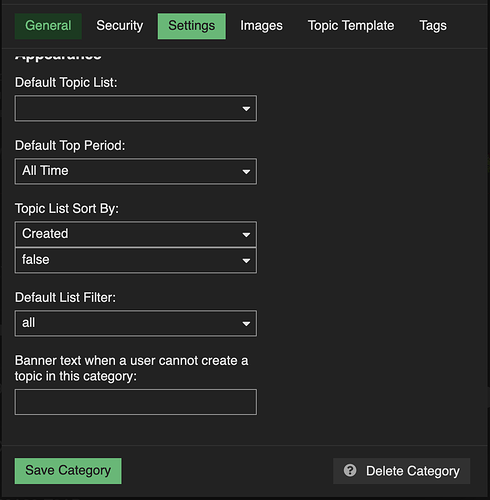Expand the Default Top Period dropdown
The height and width of the screenshot is (500, 490).
(x=136, y=171)
